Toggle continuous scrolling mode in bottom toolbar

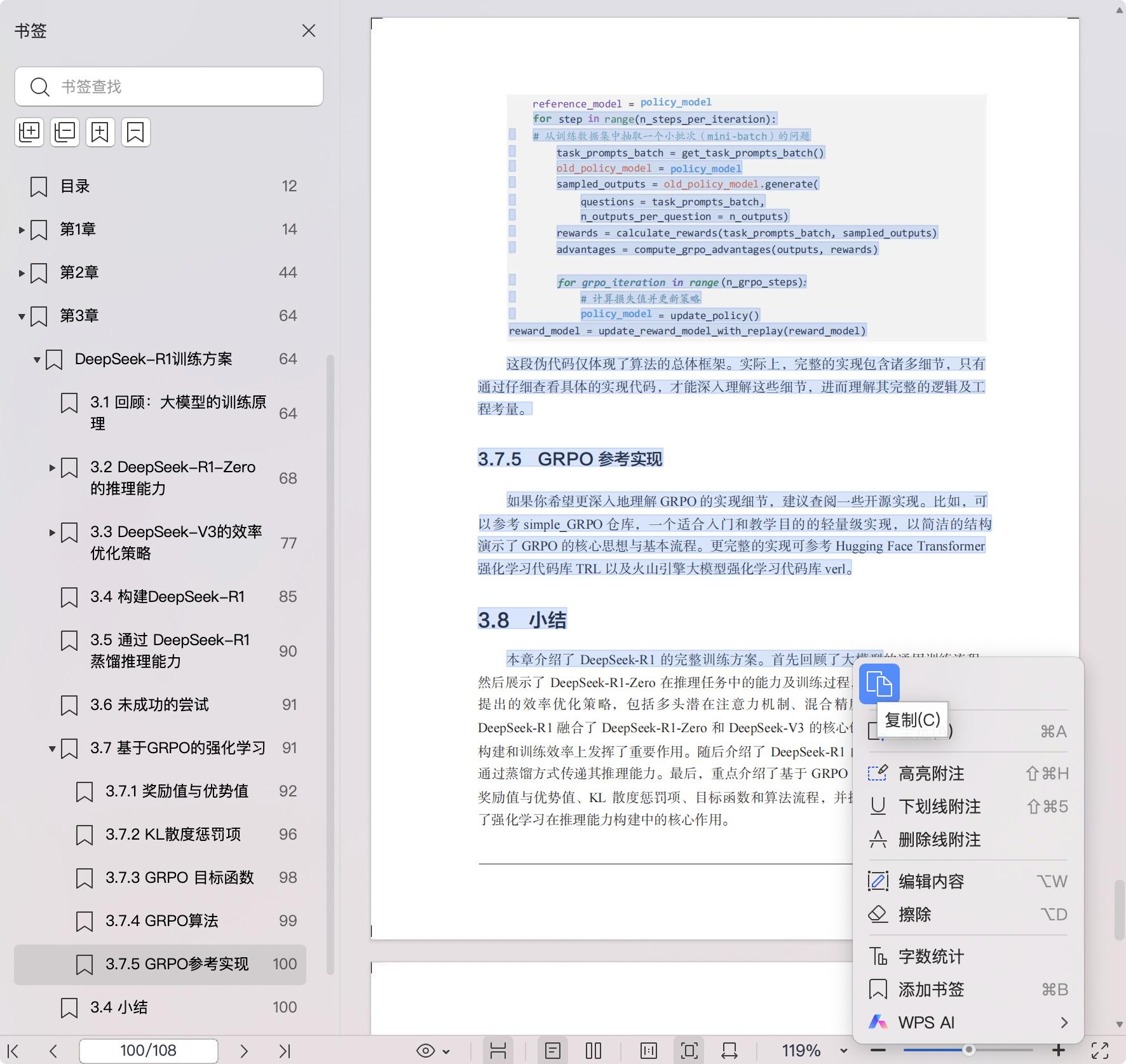(498, 1051)
